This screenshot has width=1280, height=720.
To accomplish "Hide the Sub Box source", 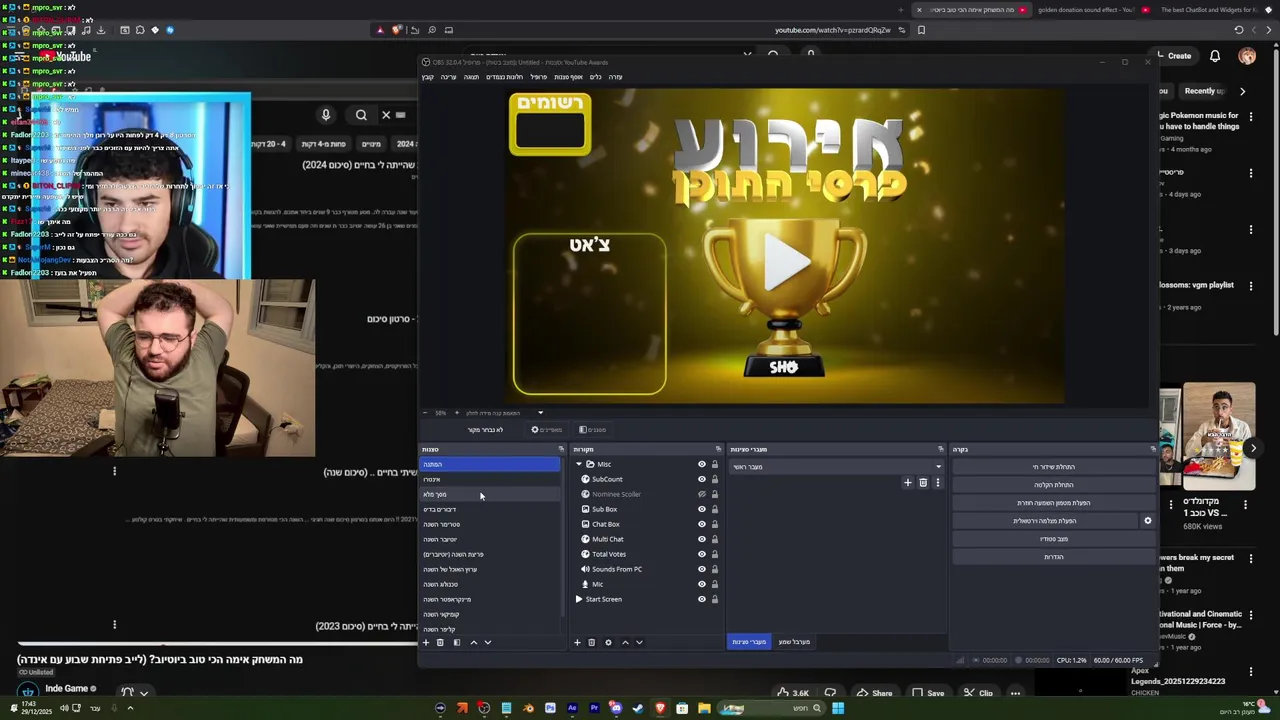I will point(701,509).
